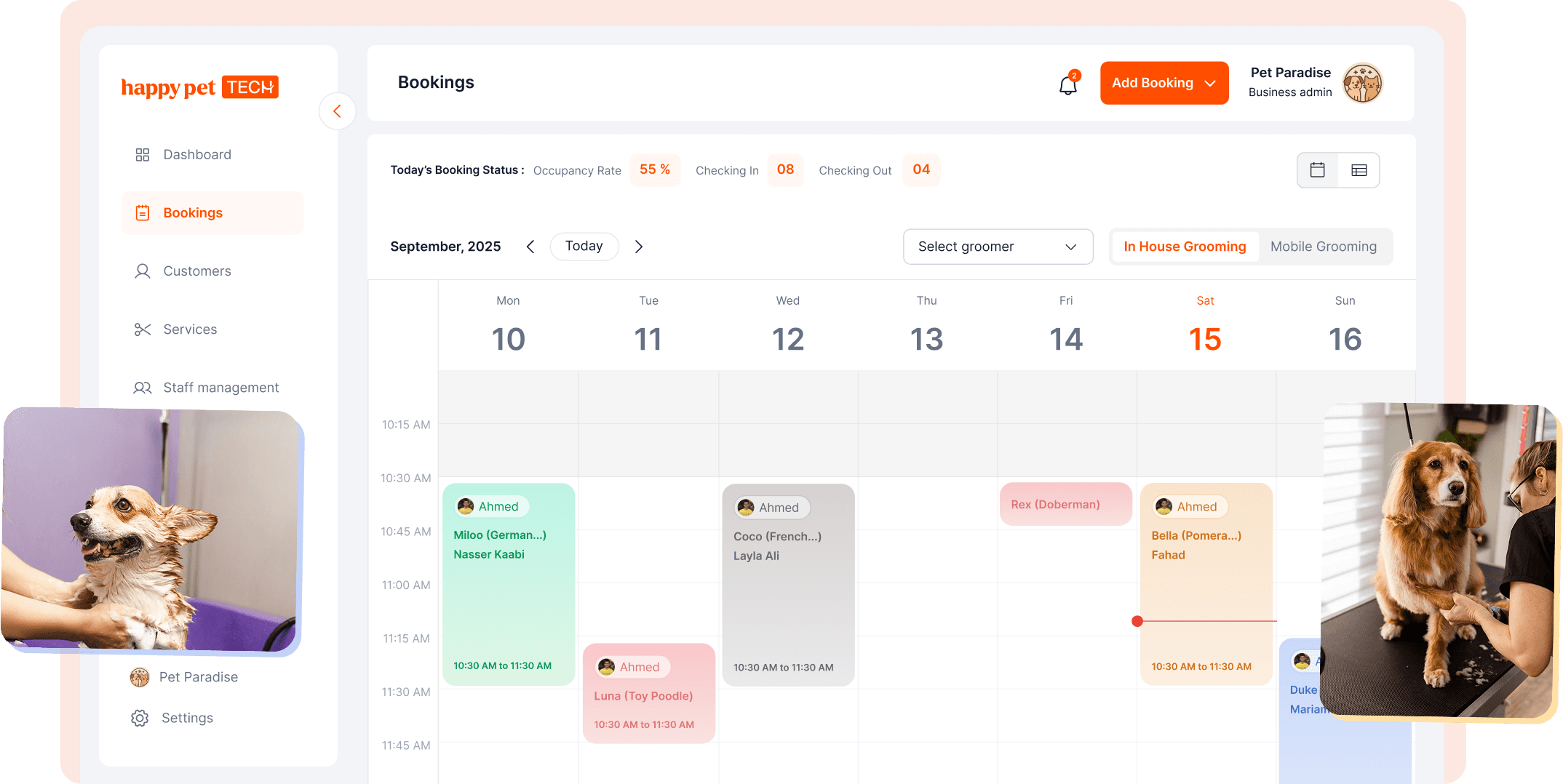Screen dimensions: 1563x784
Task: Toggle to Mobile Grooming
Action: click(x=1323, y=247)
